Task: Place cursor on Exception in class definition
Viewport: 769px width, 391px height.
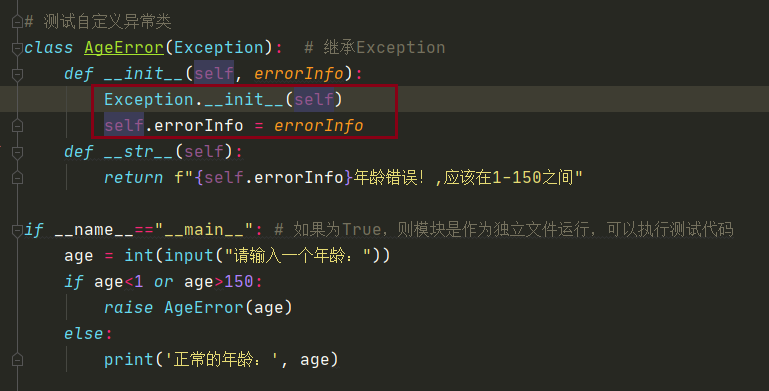Action: coord(219,48)
